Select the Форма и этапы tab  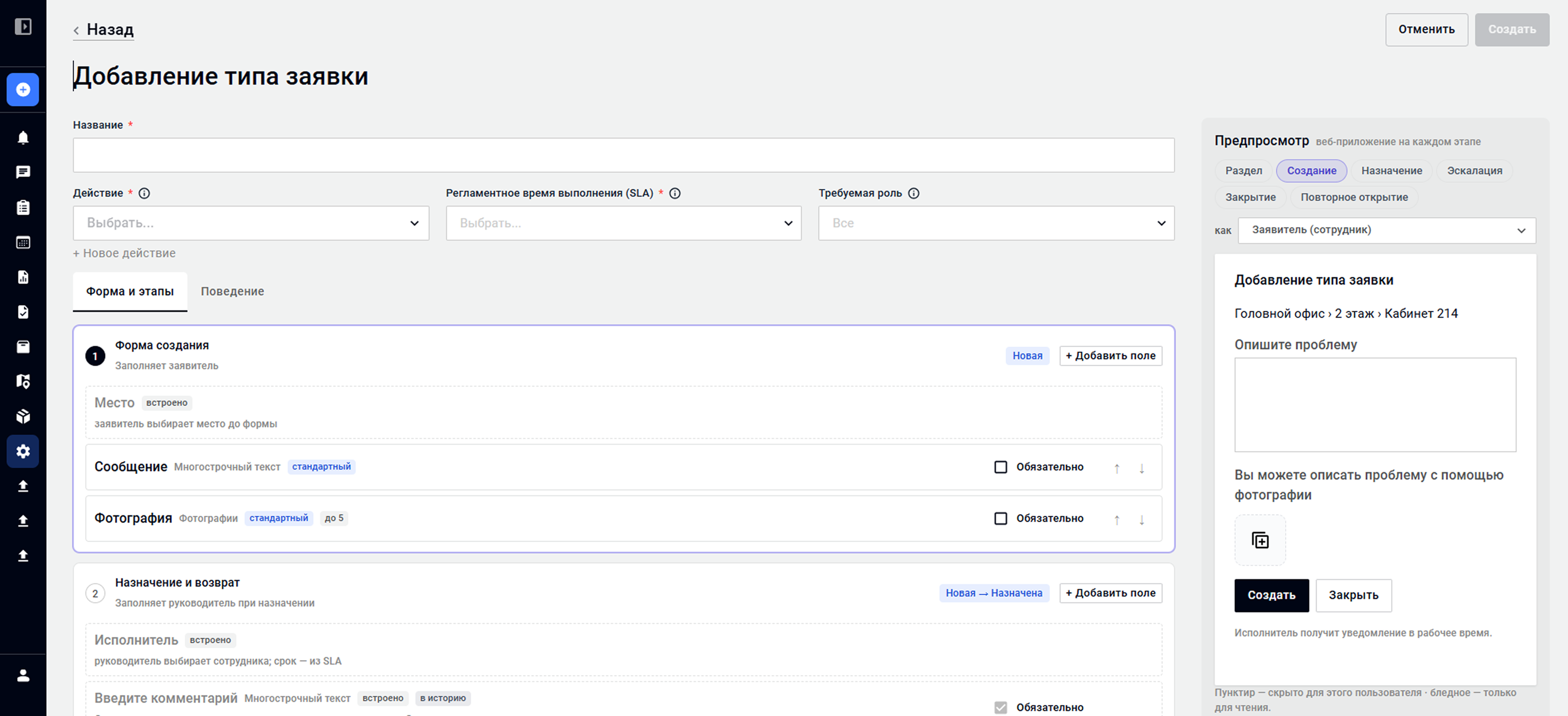130,292
